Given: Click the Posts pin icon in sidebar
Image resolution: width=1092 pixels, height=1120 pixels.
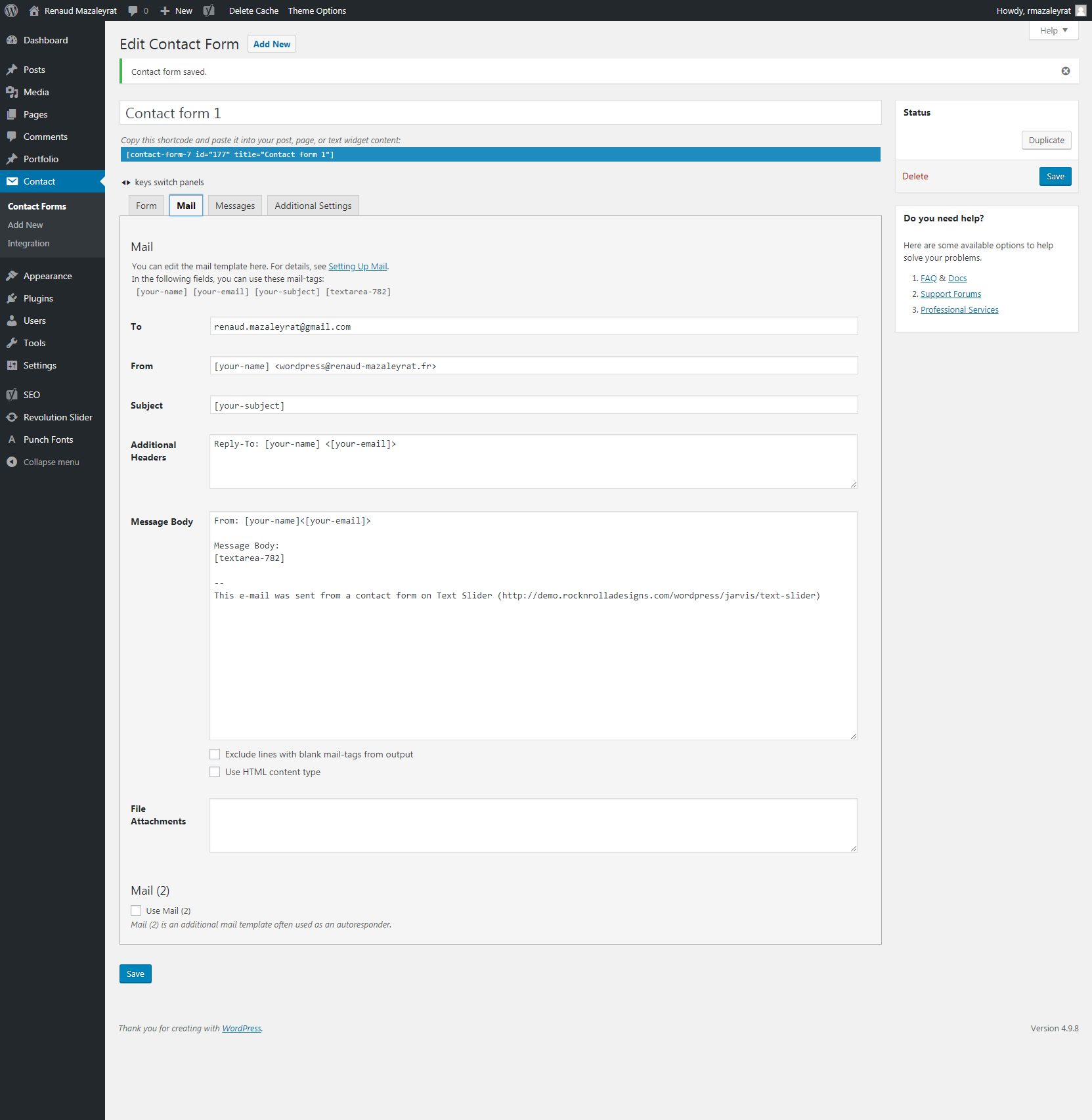Looking at the screenshot, I should coord(12,70).
